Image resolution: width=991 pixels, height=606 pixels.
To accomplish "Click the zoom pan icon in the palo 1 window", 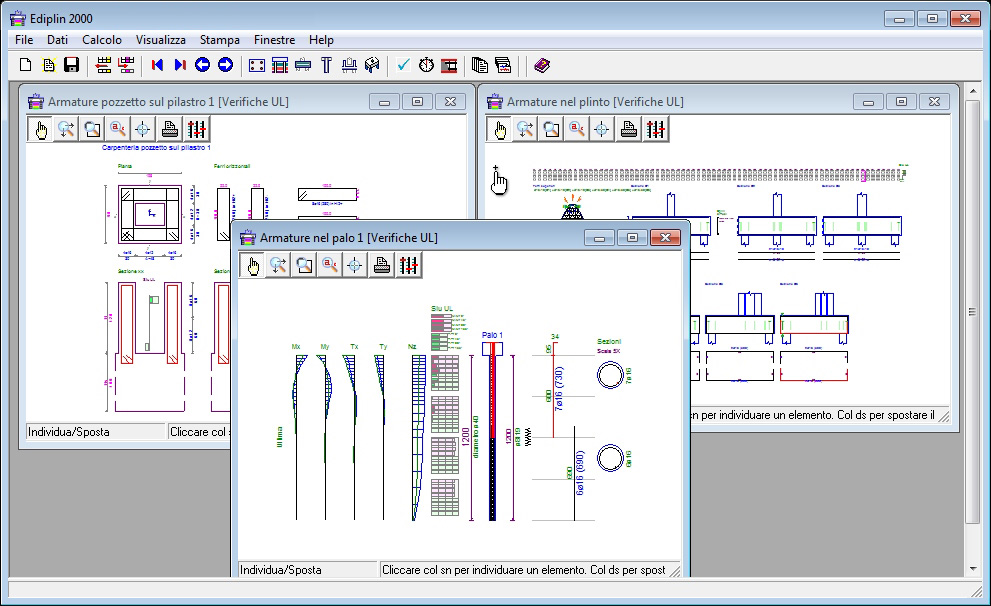I will [278, 265].
